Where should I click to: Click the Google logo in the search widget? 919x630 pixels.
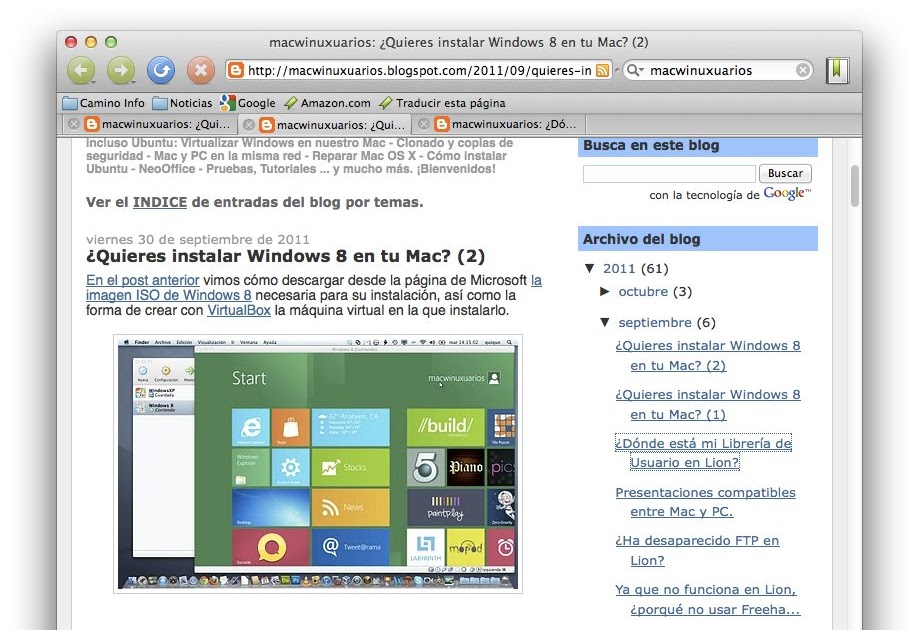pos(787,193)
